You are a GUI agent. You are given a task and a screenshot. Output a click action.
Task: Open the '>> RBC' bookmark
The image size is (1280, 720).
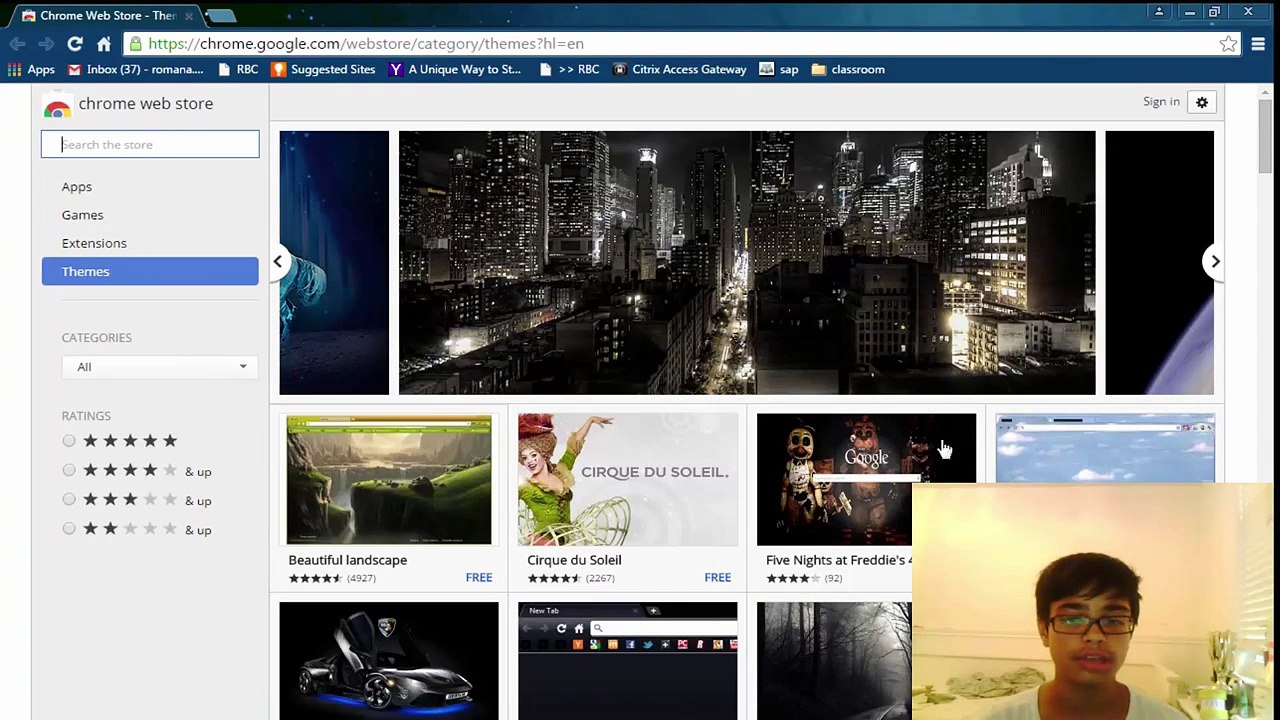(x=569, y=70)
